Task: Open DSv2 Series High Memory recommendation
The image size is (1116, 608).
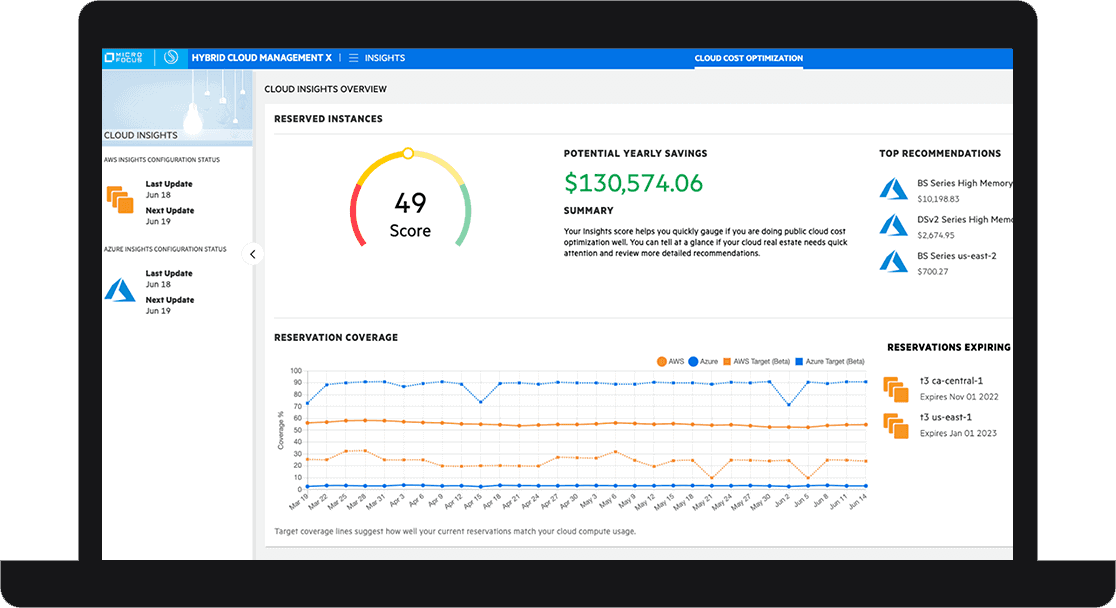Action: pos(964,219)
